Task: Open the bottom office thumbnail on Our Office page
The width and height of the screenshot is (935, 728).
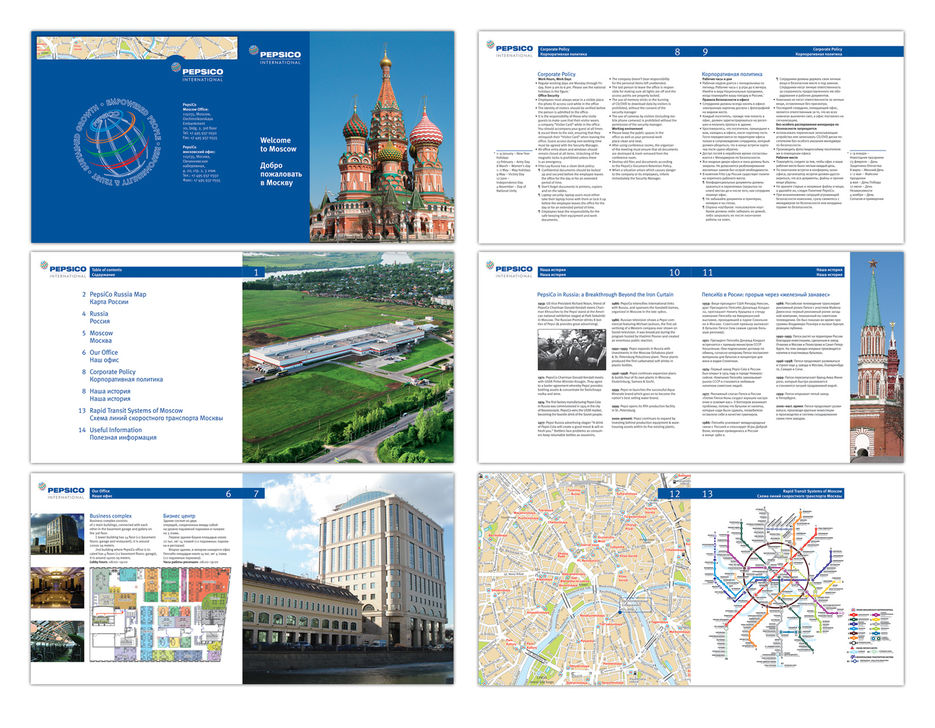Action: click(57, 641)
